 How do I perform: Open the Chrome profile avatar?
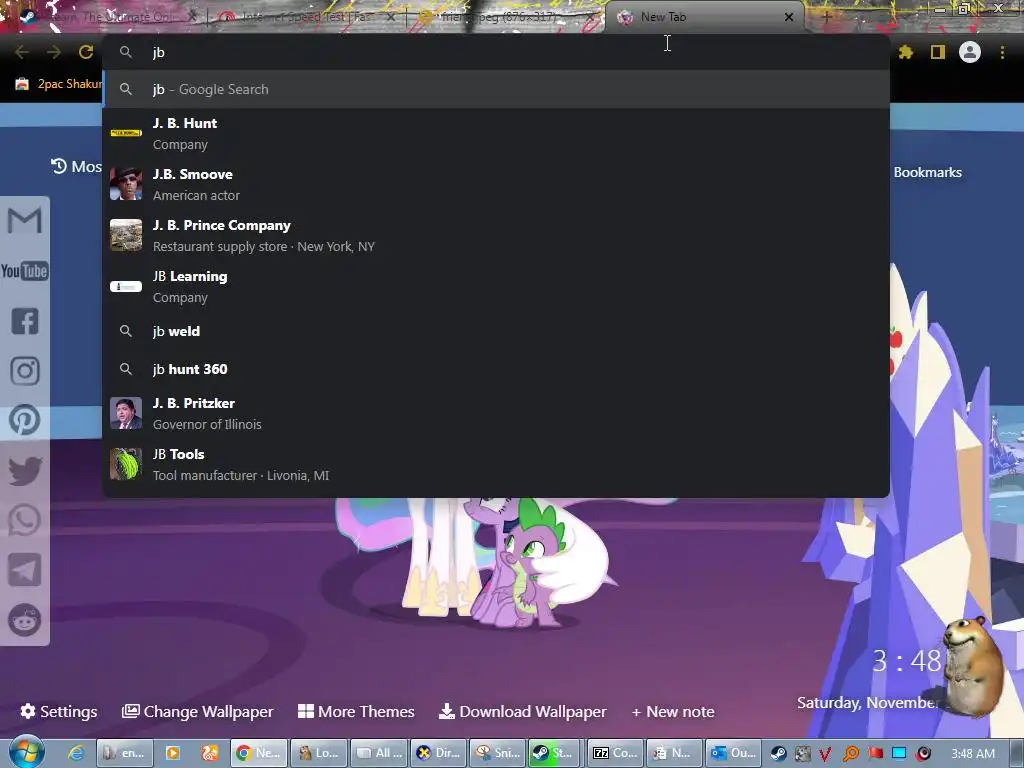[970, 52]
